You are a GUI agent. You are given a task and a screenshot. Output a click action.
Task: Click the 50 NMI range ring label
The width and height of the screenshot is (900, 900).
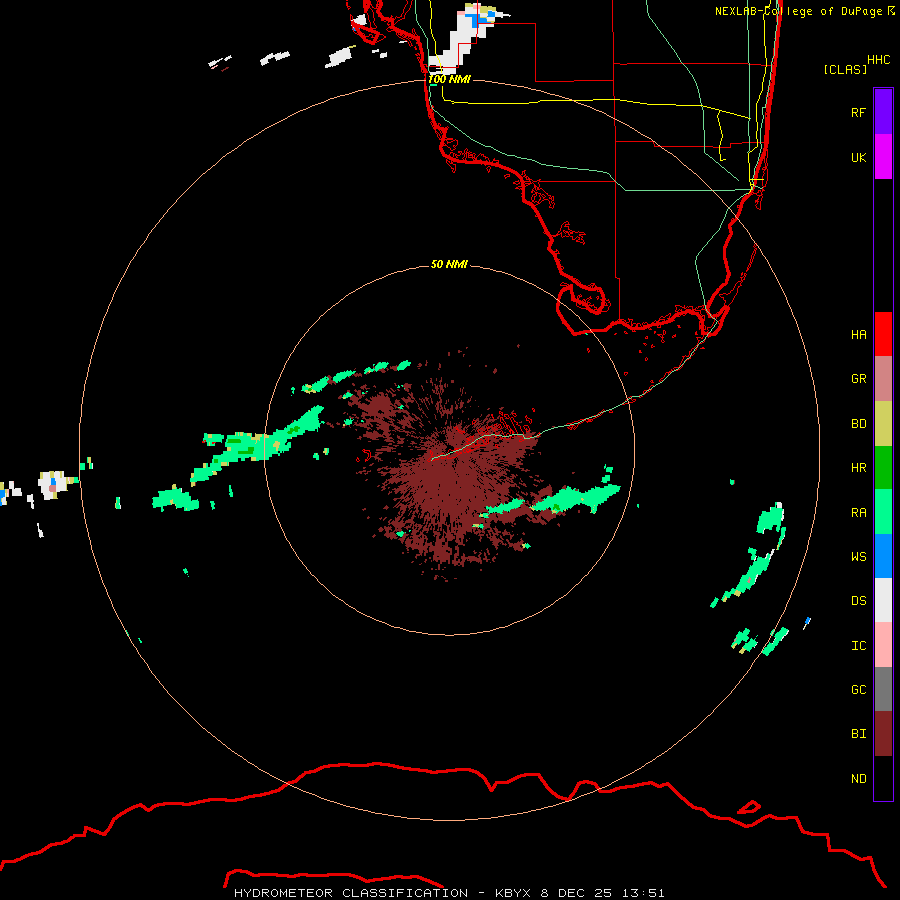tap(449, 264)
